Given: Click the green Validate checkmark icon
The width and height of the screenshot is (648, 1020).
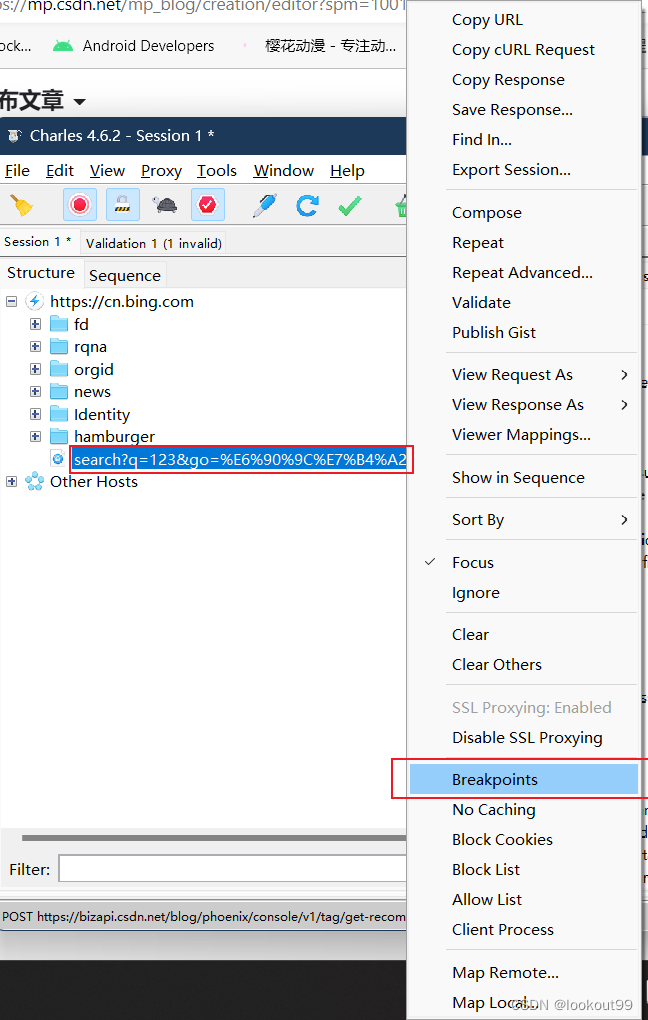Looking at the screenshot, I should click(350, 206).
